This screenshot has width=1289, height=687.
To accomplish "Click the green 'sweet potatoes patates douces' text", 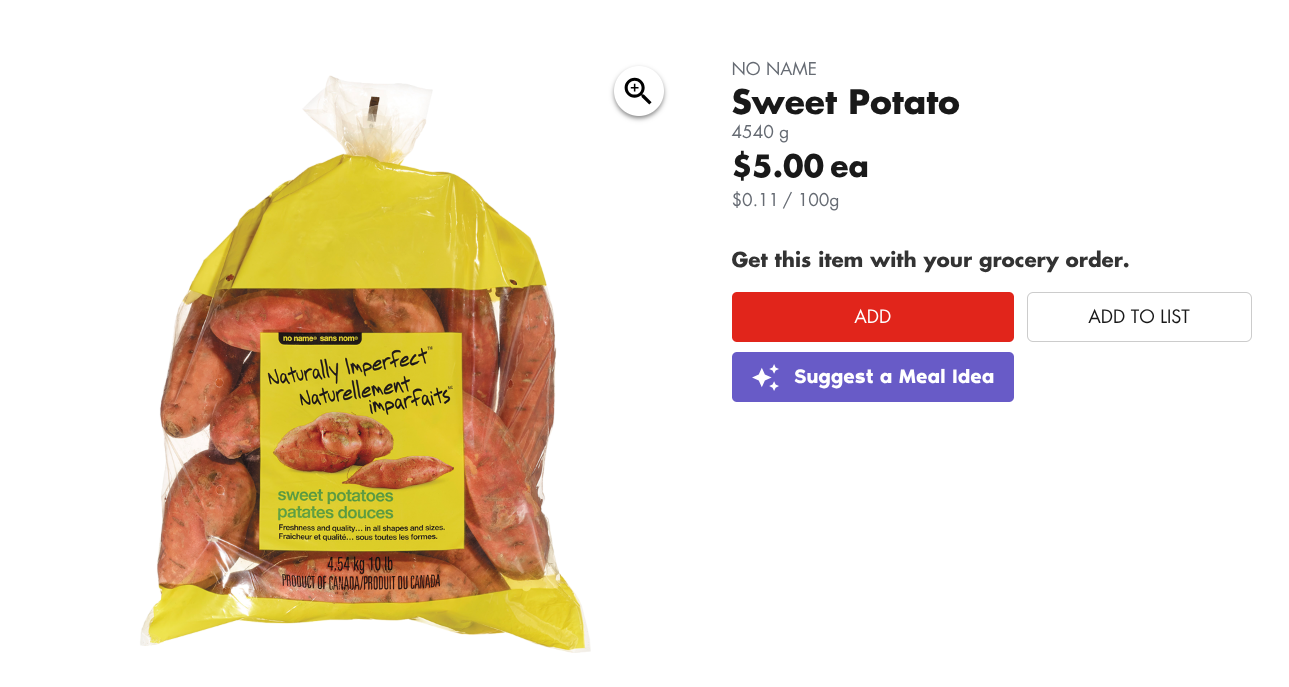I will pos(335,504).
